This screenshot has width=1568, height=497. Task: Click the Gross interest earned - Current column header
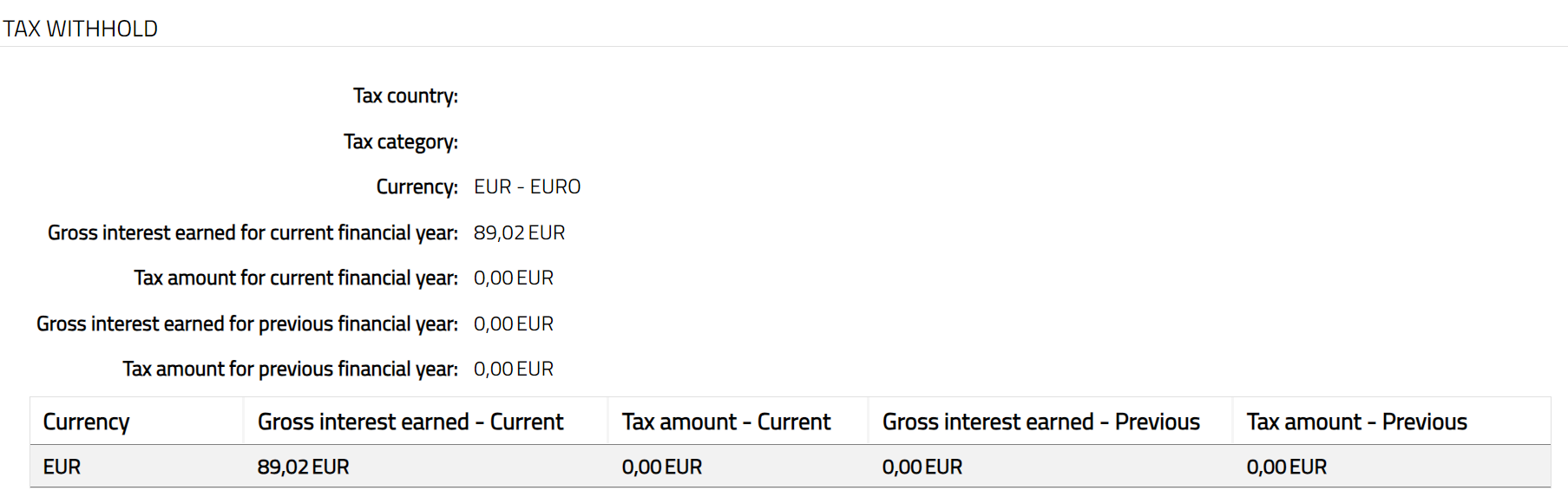pyautogui.click(x=410, y=422)
